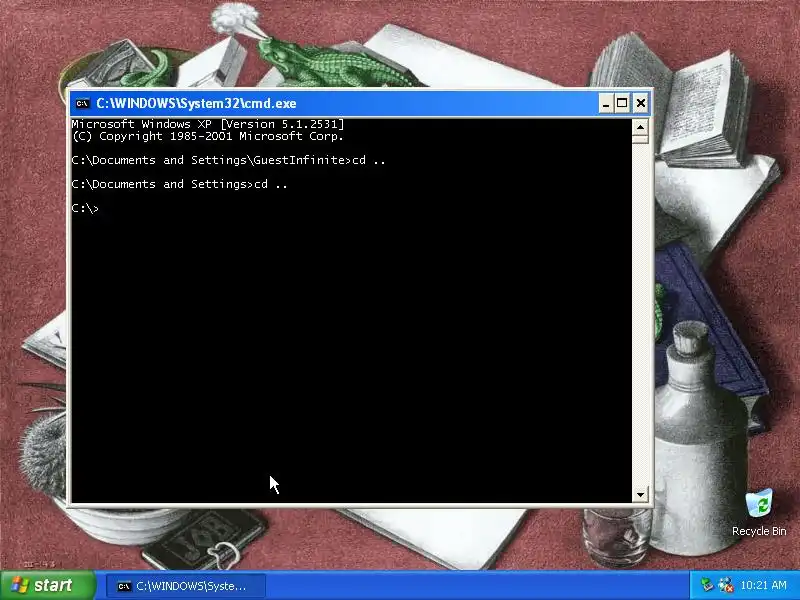Close the cmd.exe window
The width and height of the screenshot is (800, 600).
coord(641,104)
